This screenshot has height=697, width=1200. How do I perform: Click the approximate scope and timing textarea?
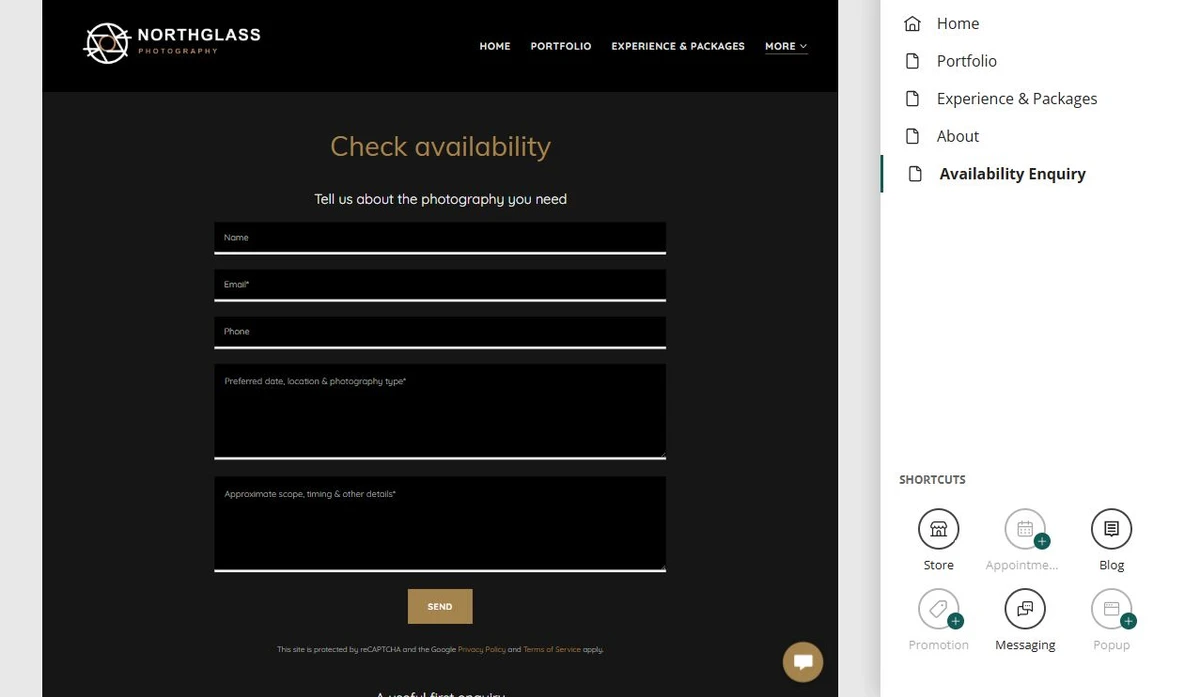[440, 524]
